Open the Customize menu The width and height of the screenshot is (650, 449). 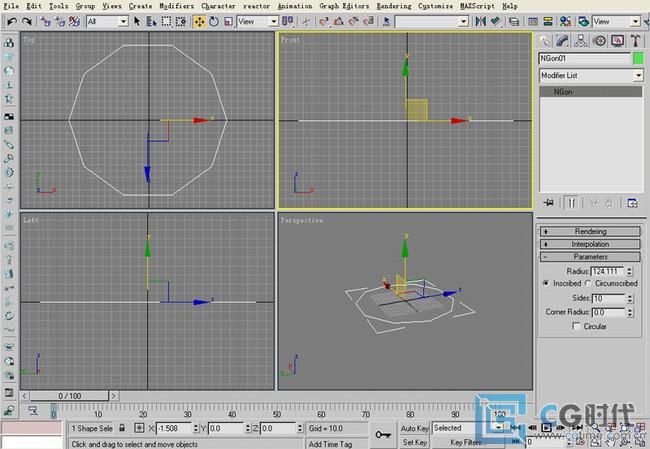[x=435, y=6]
